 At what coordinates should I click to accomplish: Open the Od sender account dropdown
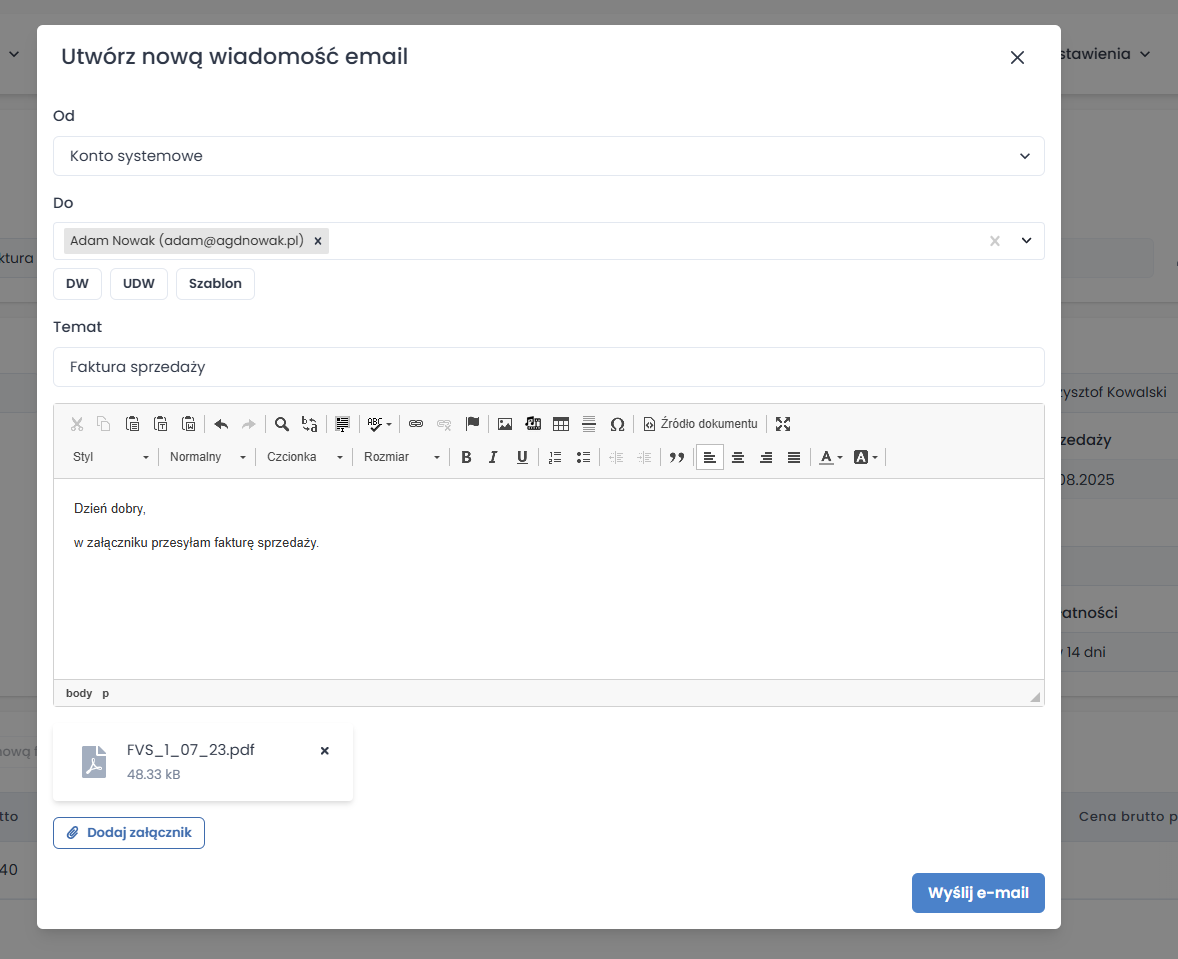pyautogui.click(x=548, y=156)
